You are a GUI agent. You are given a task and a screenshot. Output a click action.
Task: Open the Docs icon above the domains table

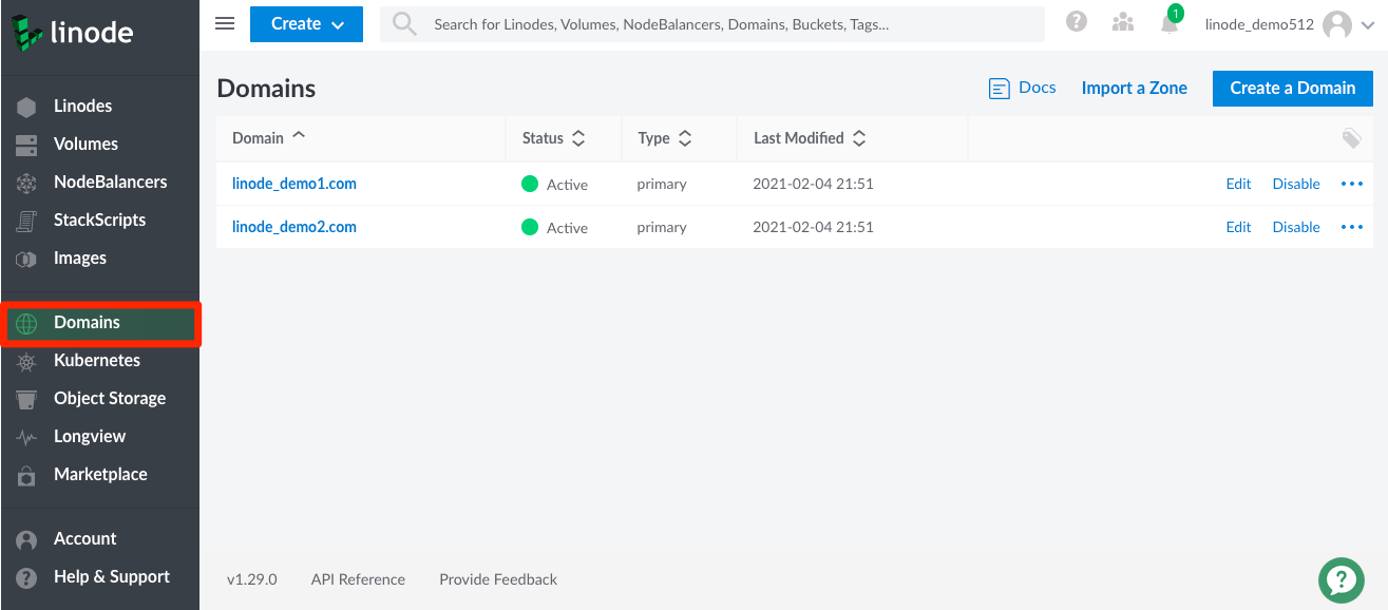pyautogui.click(x=1000, y=87)
